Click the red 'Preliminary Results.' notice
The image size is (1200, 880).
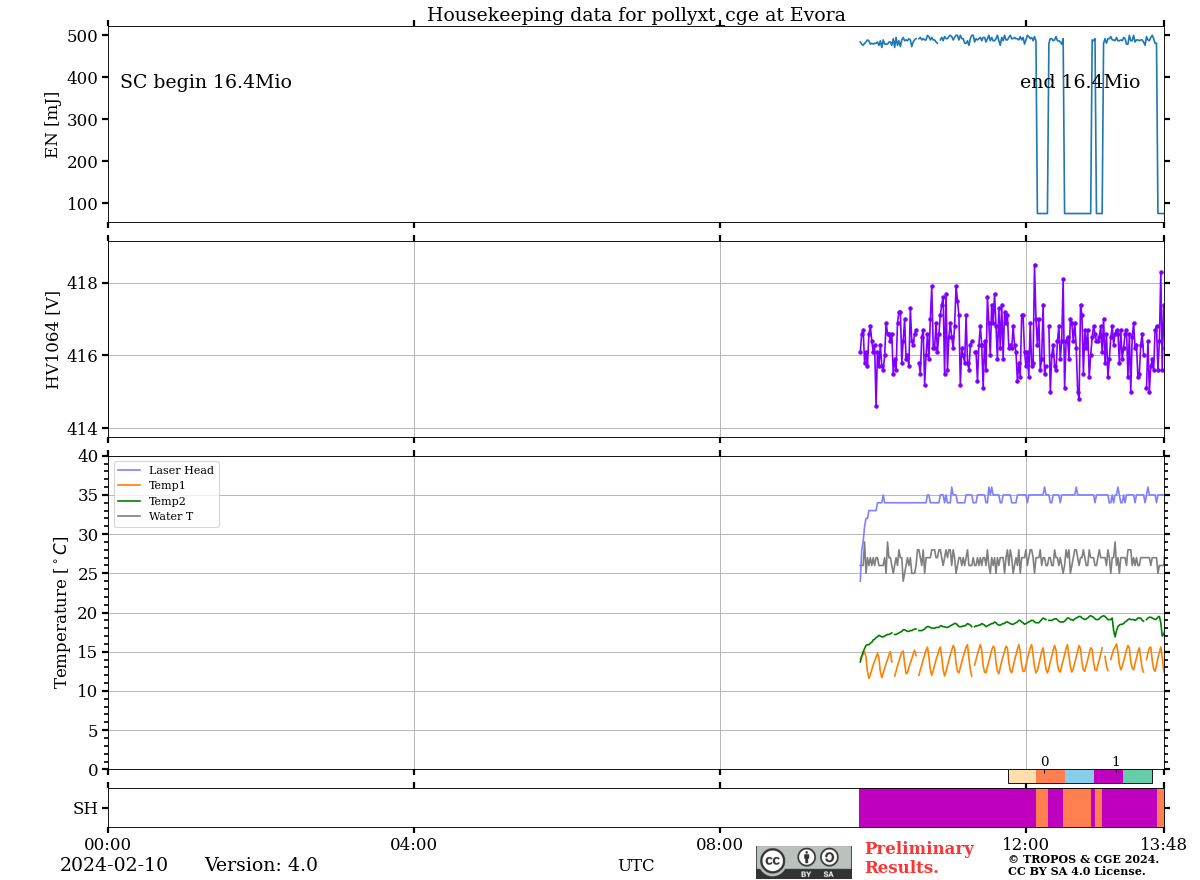[x=919, y=858]
